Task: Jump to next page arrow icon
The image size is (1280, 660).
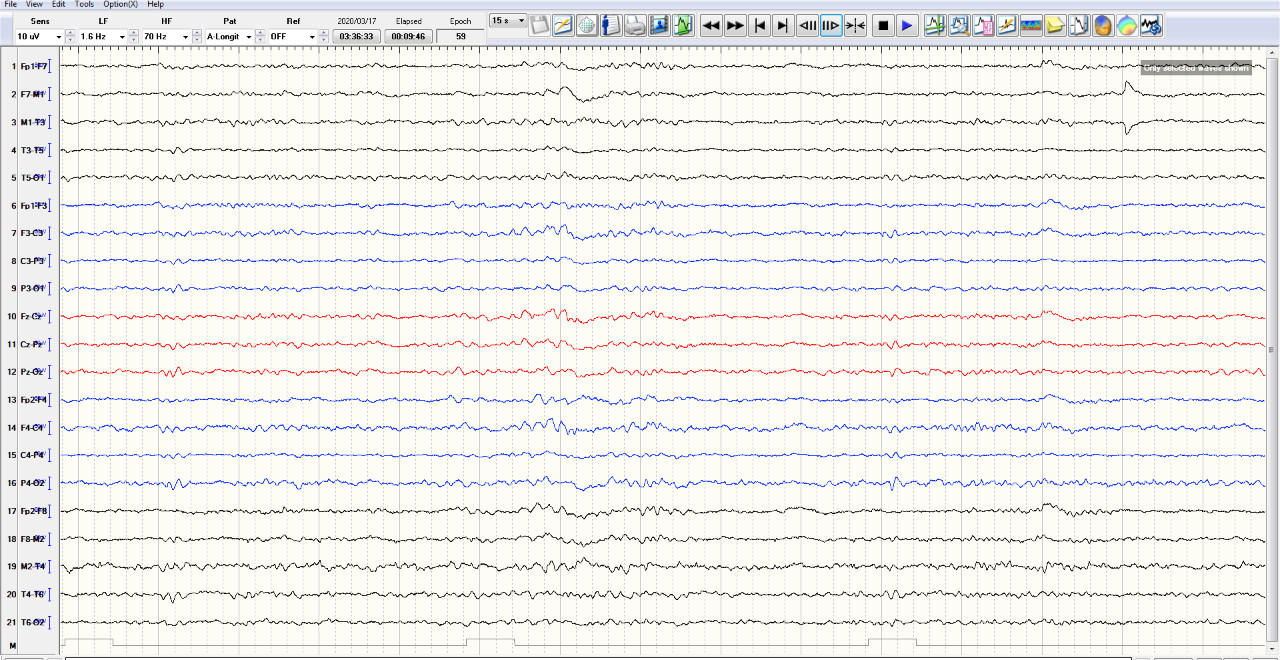Action: pyautogui.click(x=783, y=26)
